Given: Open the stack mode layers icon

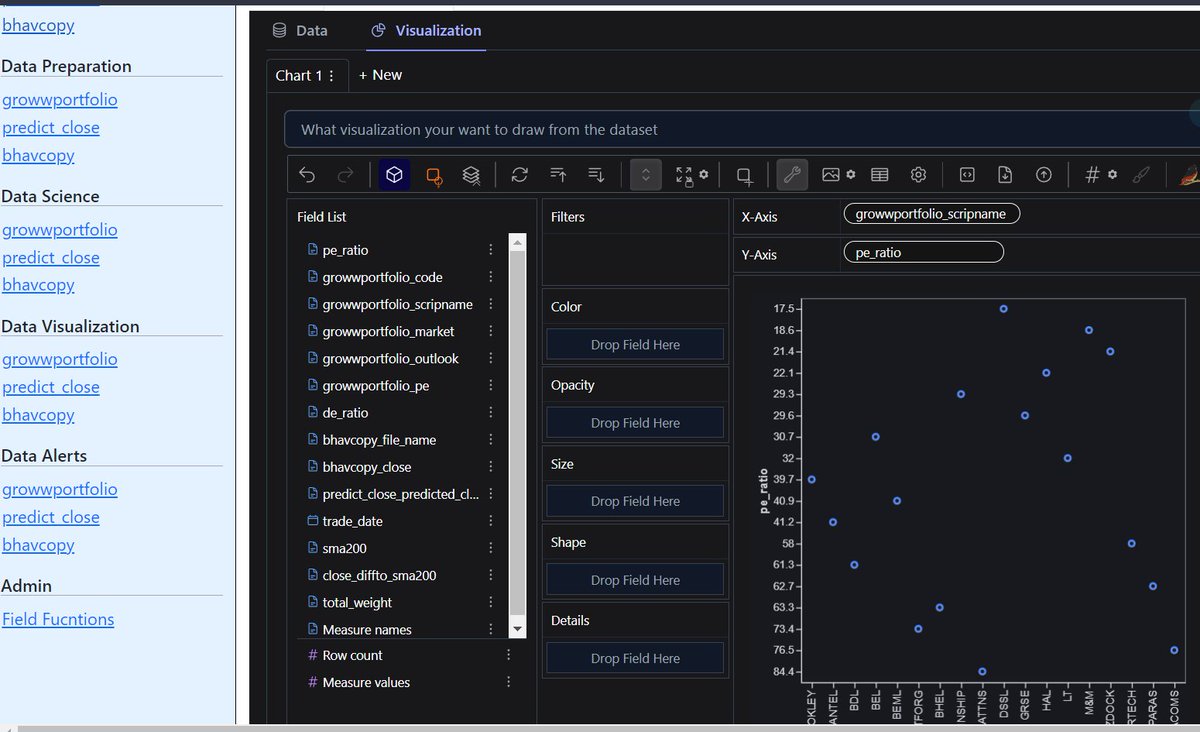Looking at the screenshot, I should pyautogui.click(x=471, y=175).
